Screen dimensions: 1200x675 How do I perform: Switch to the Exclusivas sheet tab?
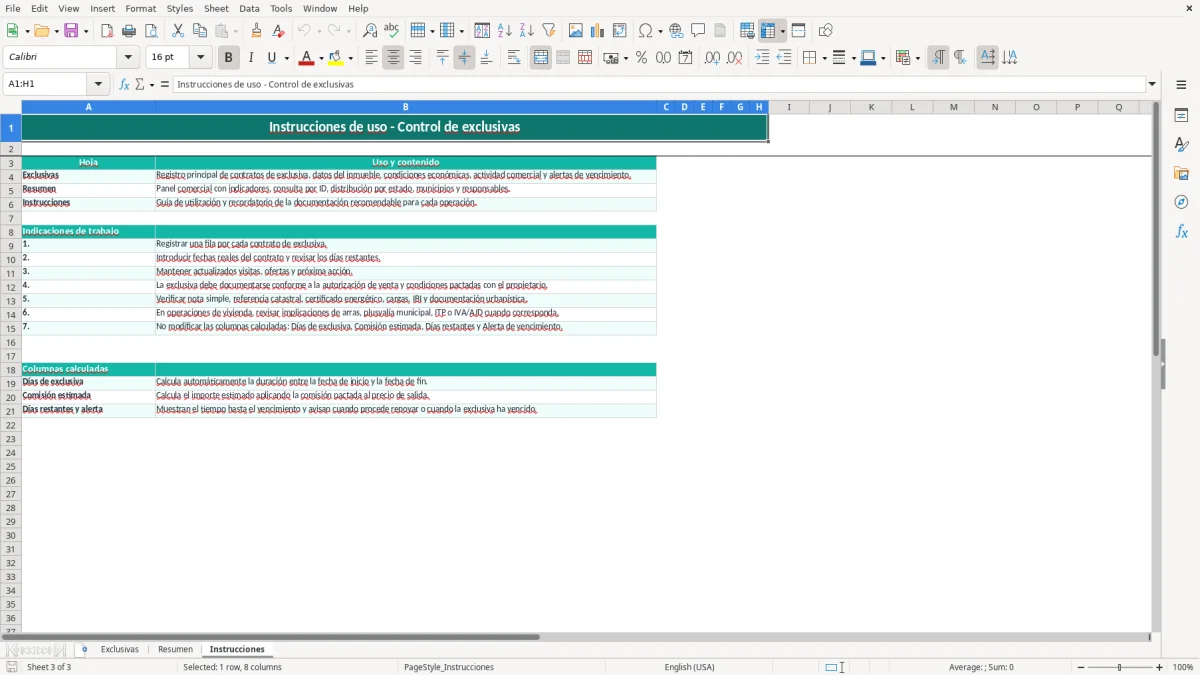point(120,650)
